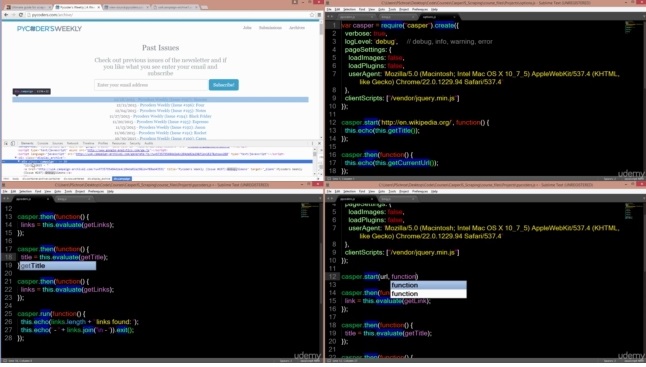Go back using the browser back arrow
The width and height of the screenshot is (646, 367).
(x=6, y=15)
